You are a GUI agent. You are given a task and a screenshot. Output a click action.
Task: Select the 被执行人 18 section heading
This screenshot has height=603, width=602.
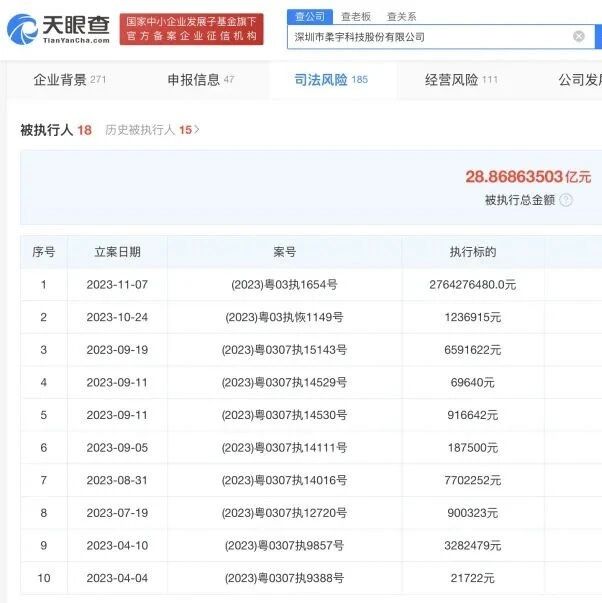[56, 130]
